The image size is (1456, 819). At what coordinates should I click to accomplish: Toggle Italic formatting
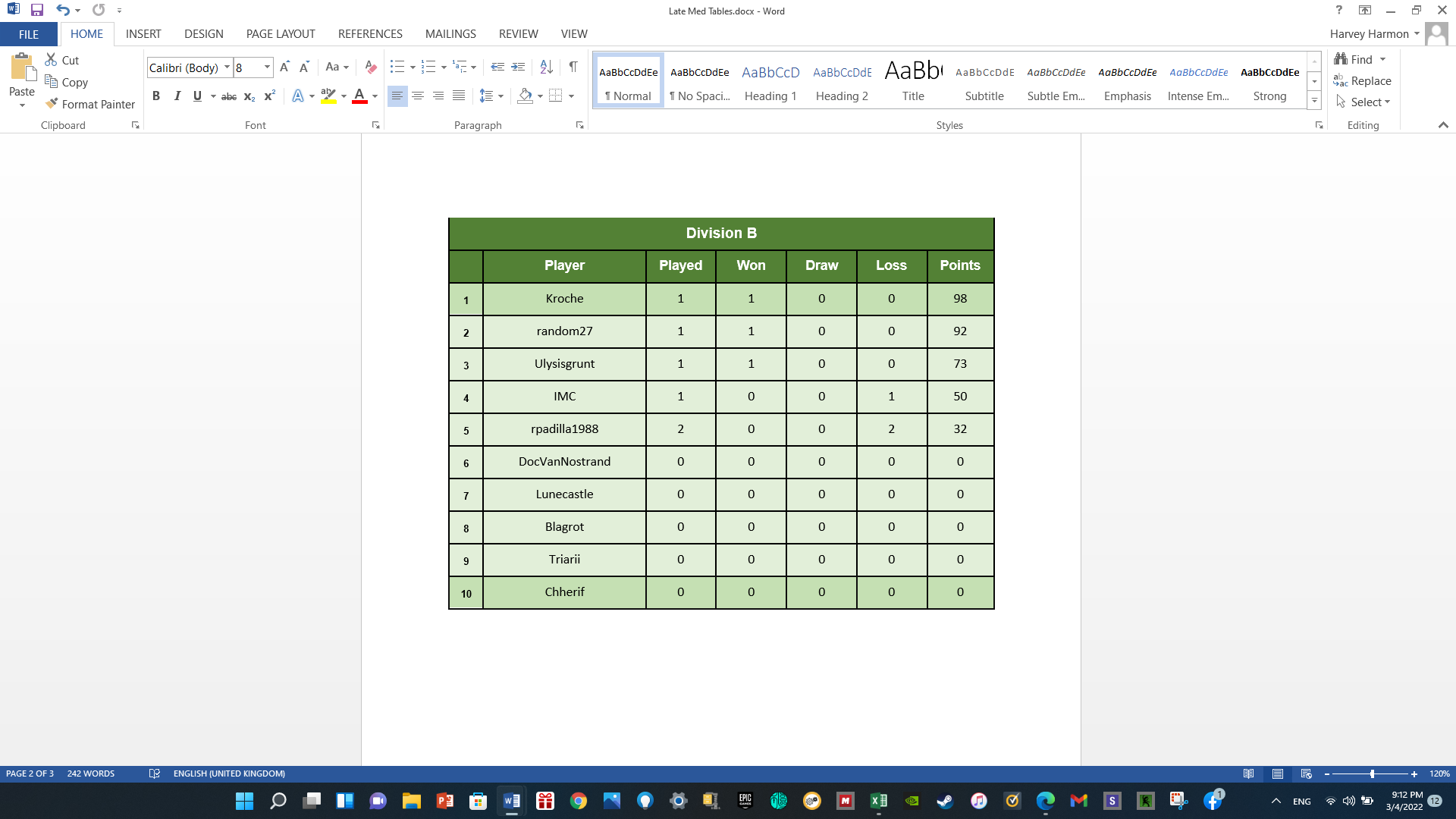177,96
